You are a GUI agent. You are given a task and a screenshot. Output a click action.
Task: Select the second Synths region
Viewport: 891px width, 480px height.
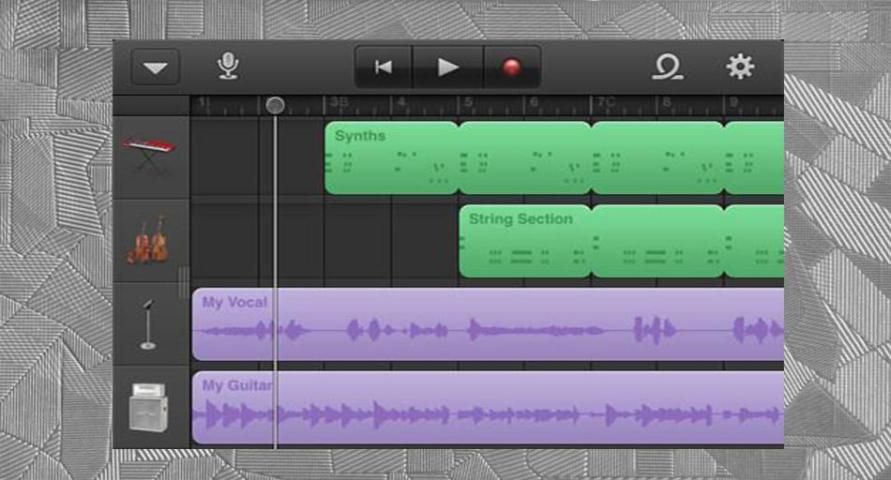click(524, 158)
